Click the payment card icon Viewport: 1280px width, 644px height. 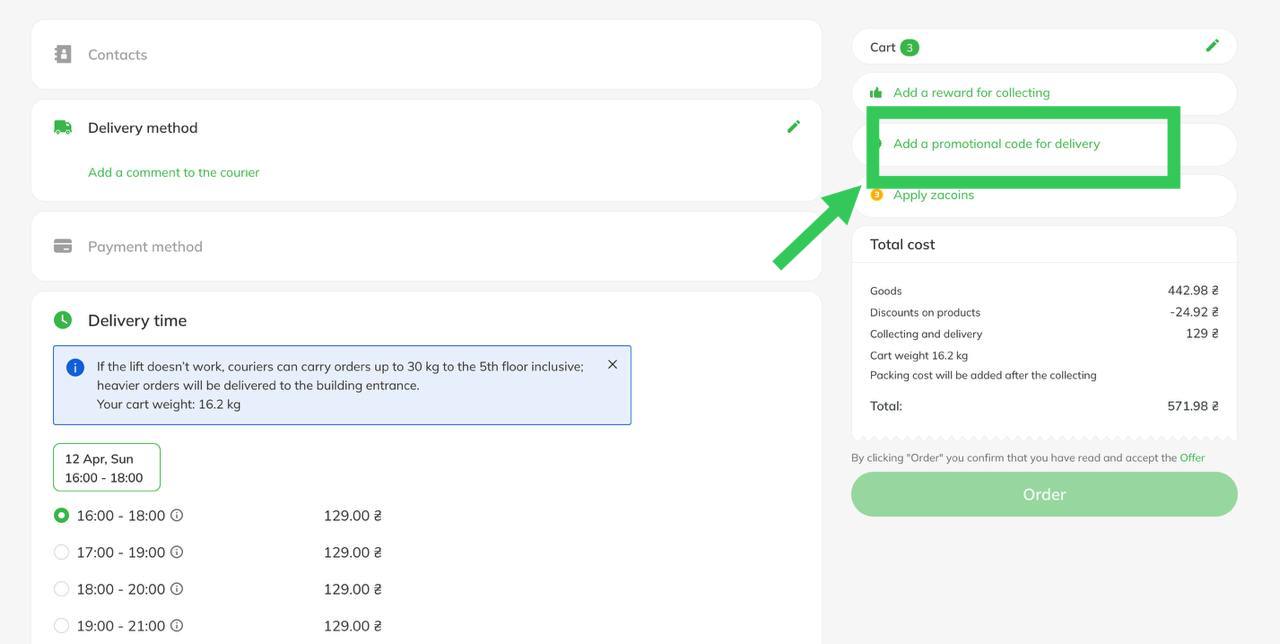coord(63,246)
